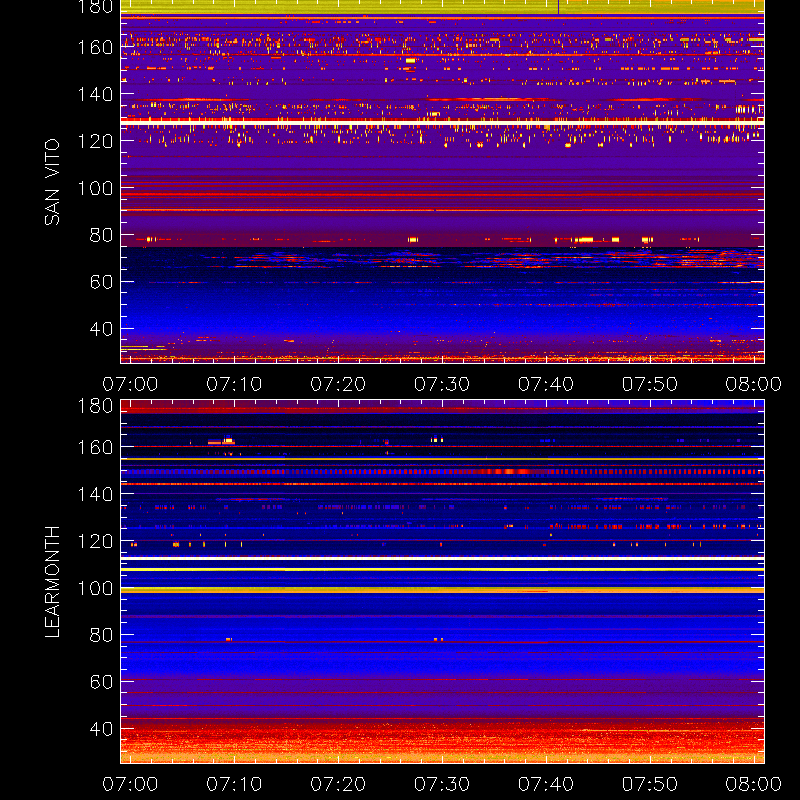Select the 100 label on Learmonth axis
The height and width of the screenshot is (800, 800).
95,588
